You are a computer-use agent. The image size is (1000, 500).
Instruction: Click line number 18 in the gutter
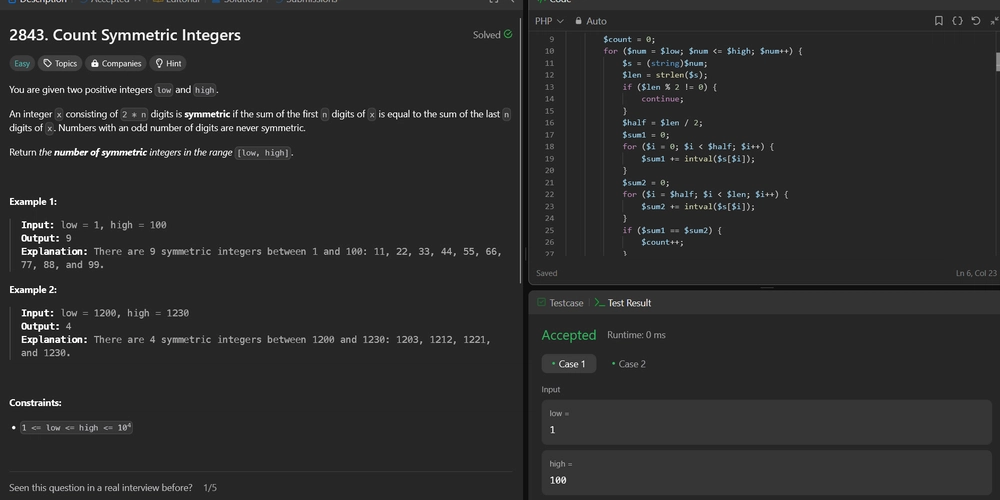click(x=550, y=147)
